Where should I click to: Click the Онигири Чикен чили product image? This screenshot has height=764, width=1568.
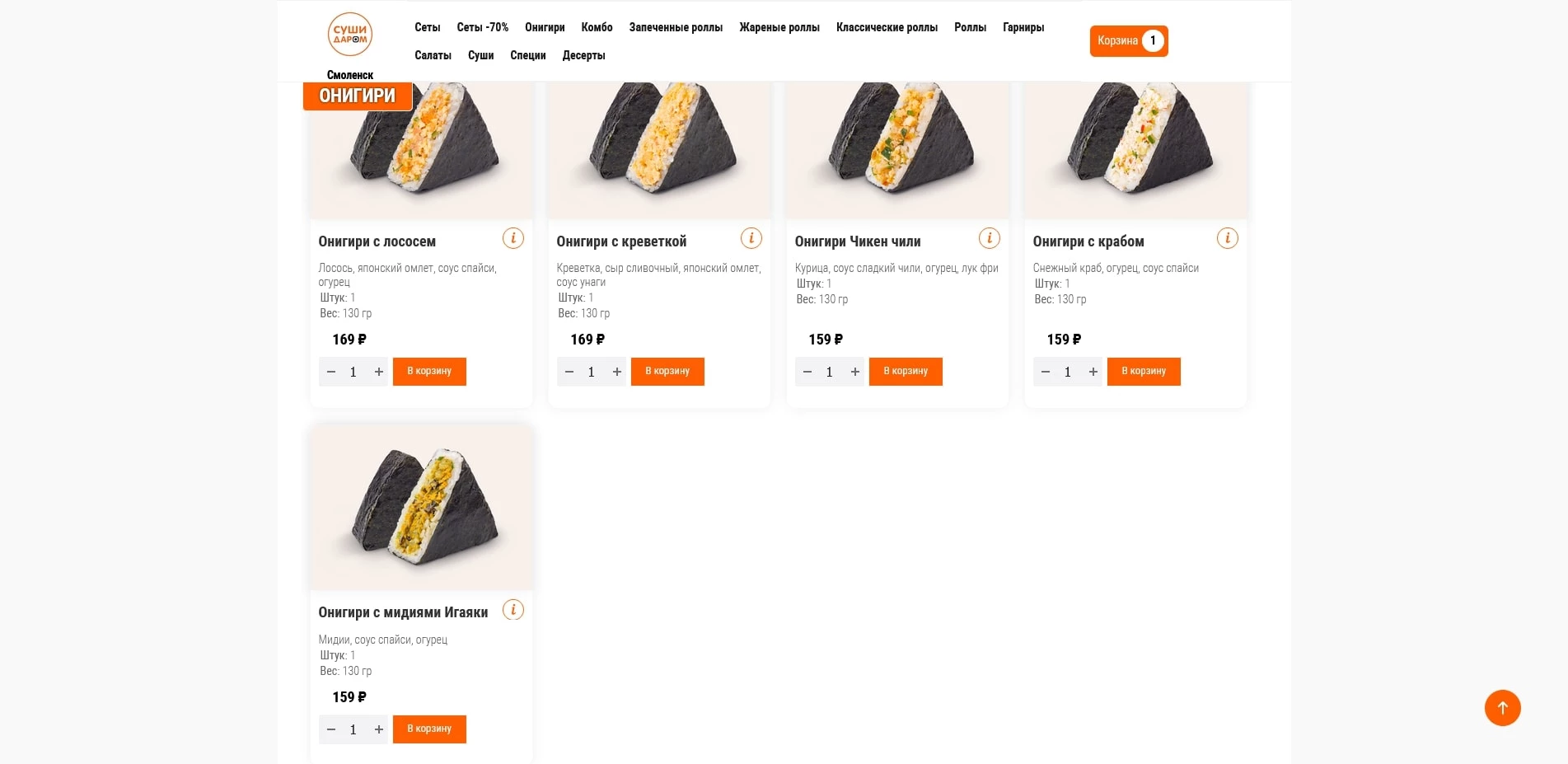[x=897, y=148]
